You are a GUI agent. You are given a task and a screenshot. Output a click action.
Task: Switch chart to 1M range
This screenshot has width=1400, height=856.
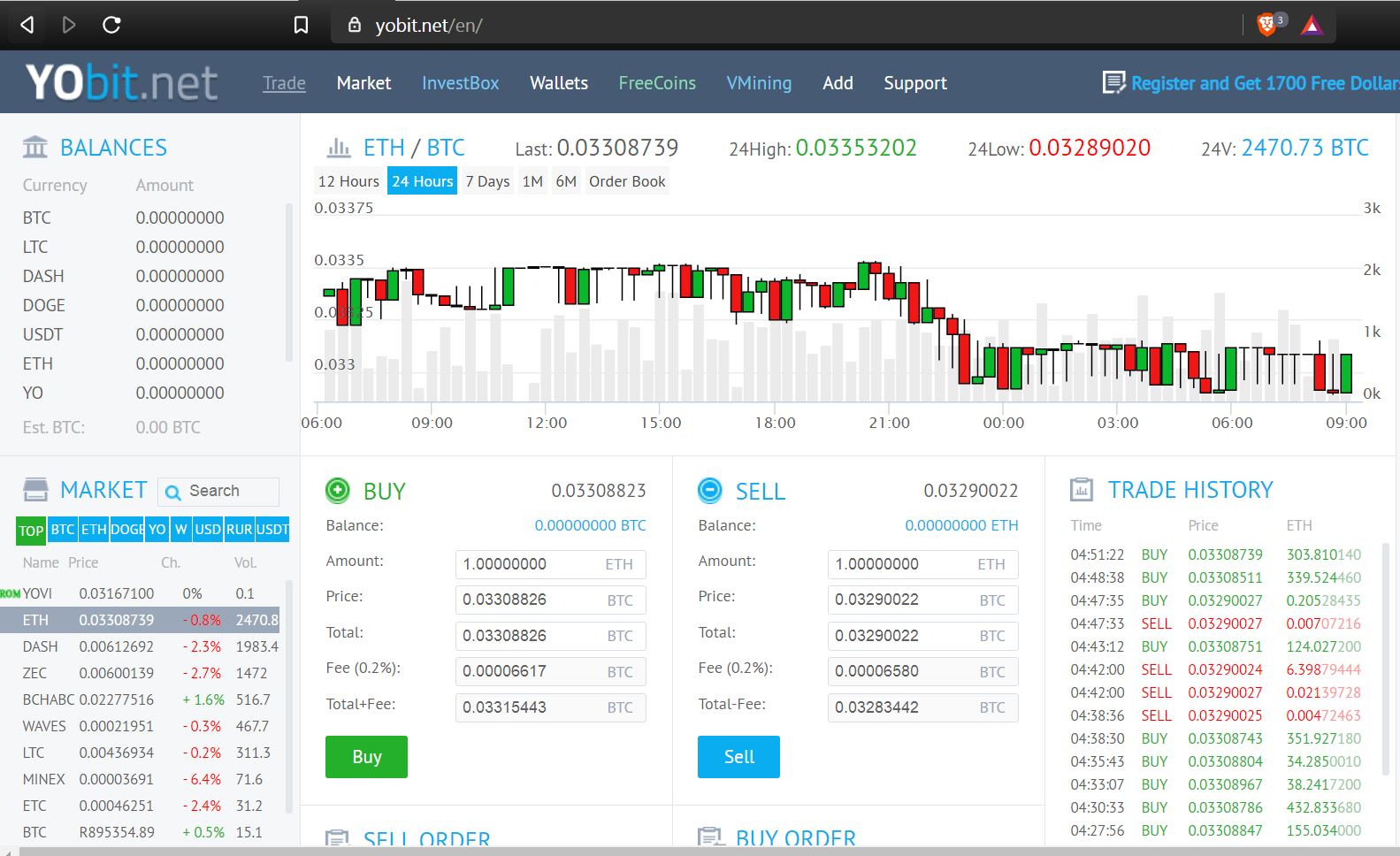[532, 181]
